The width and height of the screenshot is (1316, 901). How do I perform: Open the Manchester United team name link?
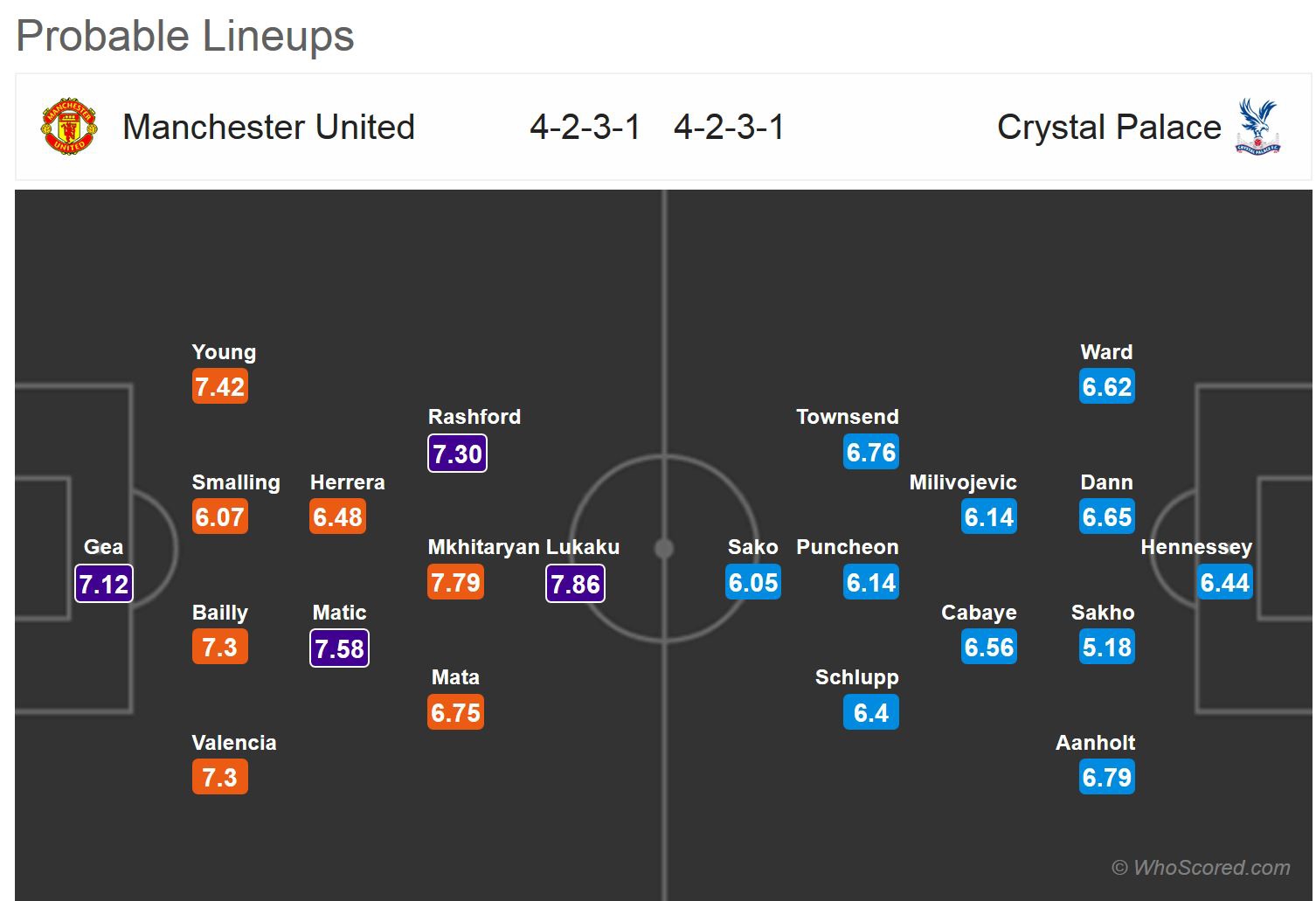(x=268, y=127)
